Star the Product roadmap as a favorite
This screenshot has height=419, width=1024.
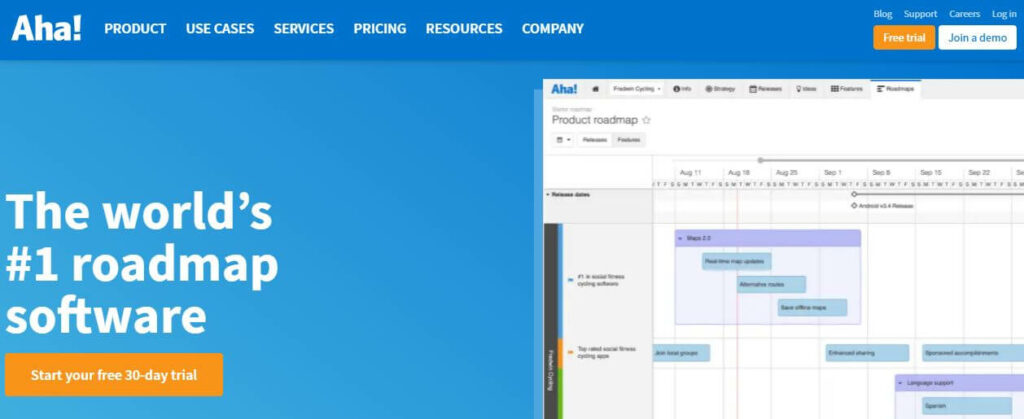click(647, 120)
